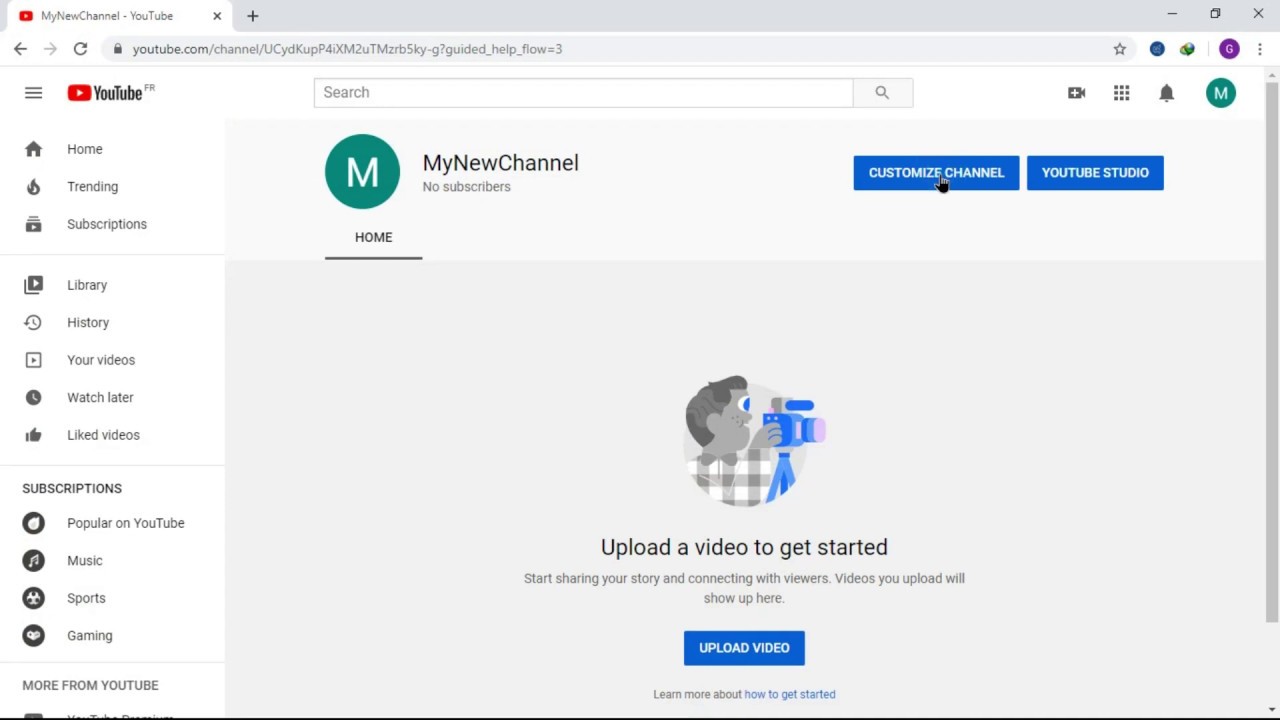Click the Watch later clock icon
Screen dimensions: 1280x720
tap(33, 397)
